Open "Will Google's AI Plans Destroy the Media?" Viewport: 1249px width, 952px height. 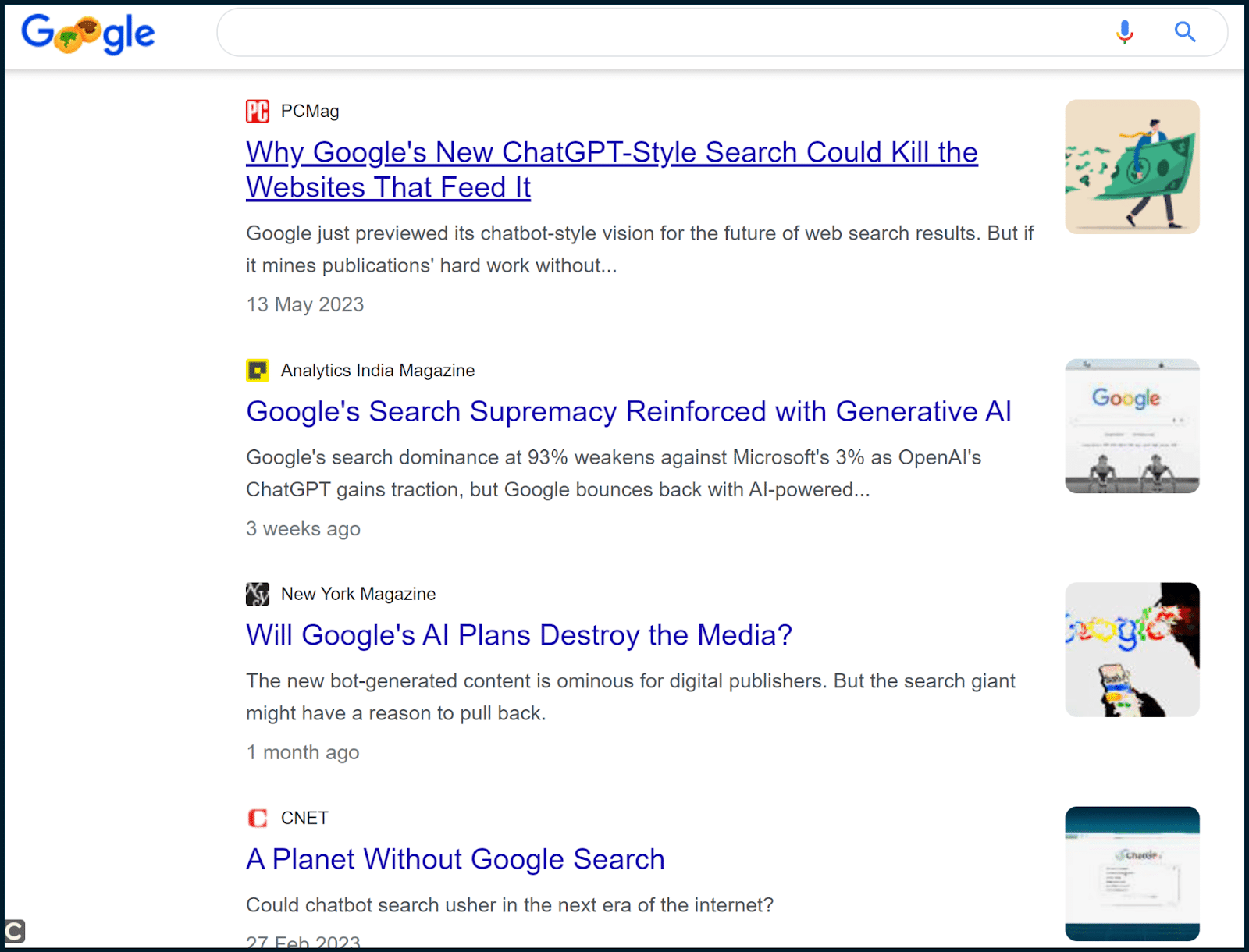519,635
